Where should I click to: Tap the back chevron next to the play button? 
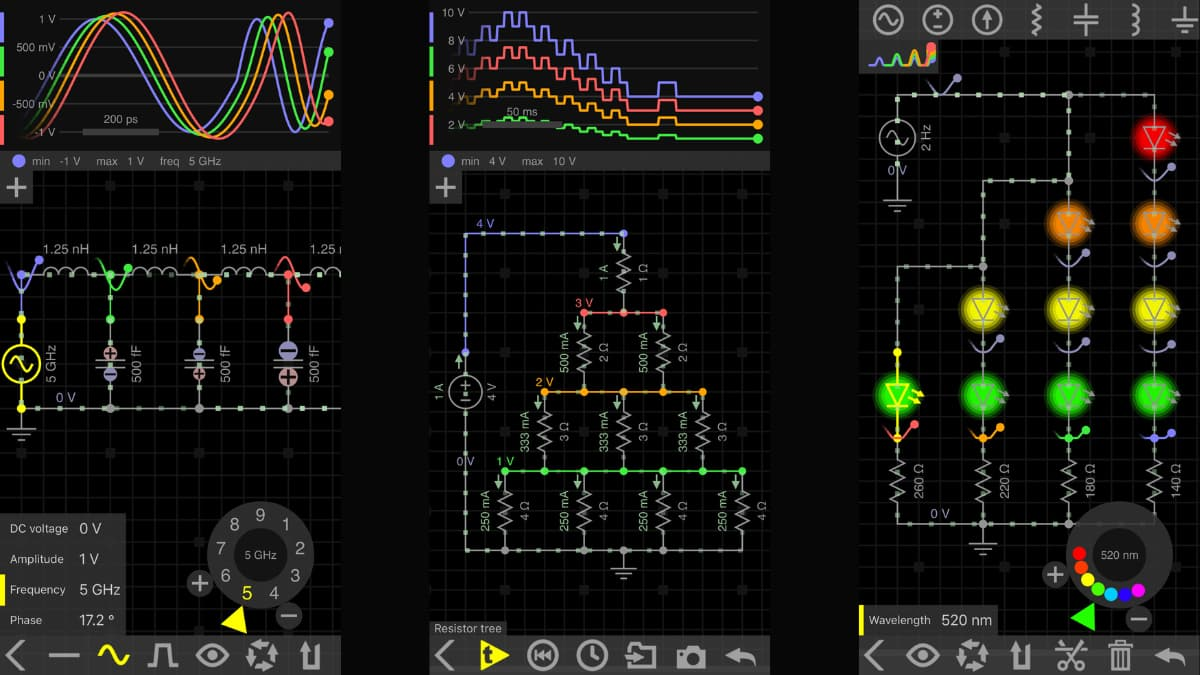443,656
